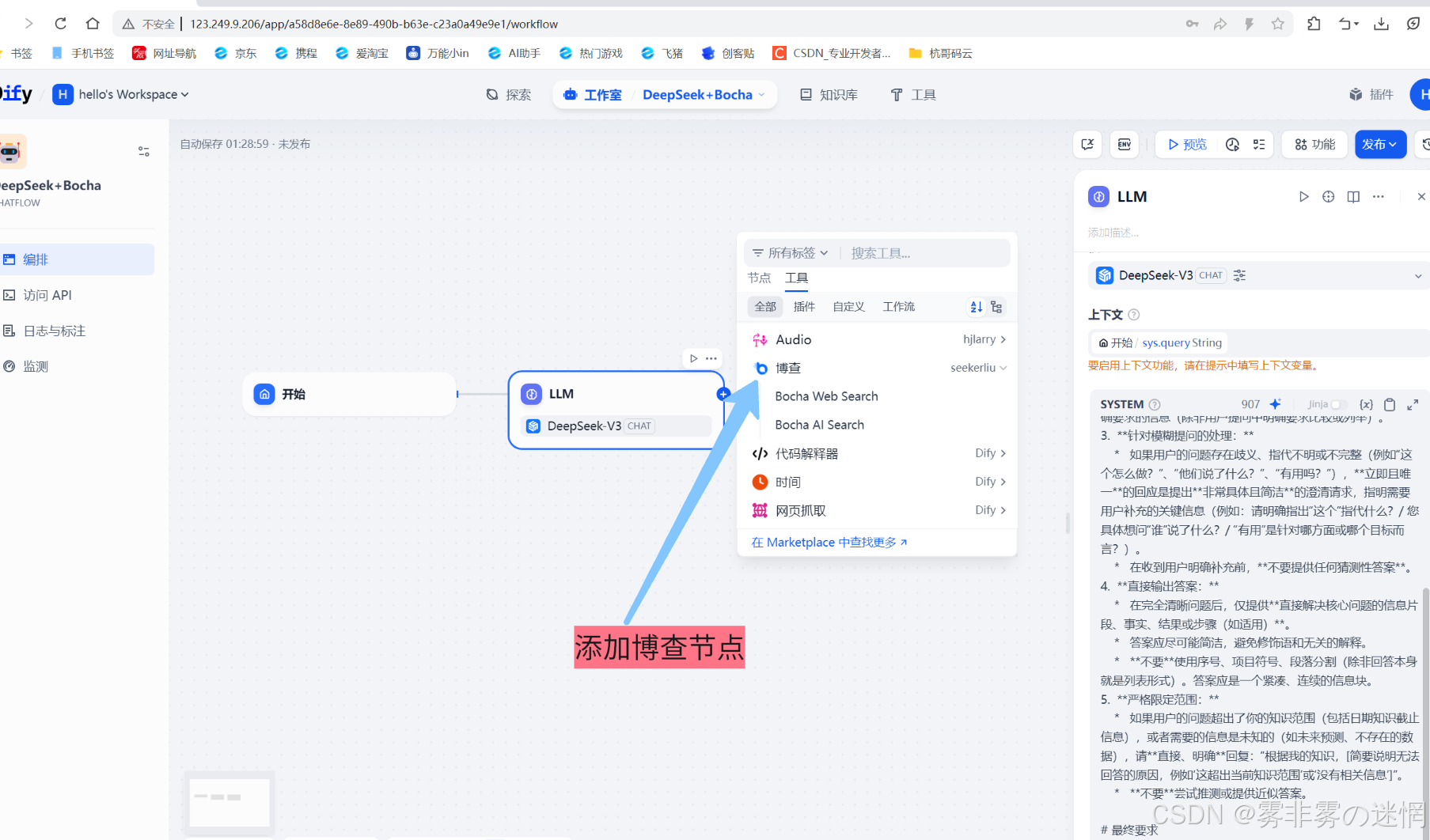Image resolution: width=1430 pixels, height=840 pixels.
Task: Run the LLM node step from panel
Action: tap(1303, 197)
